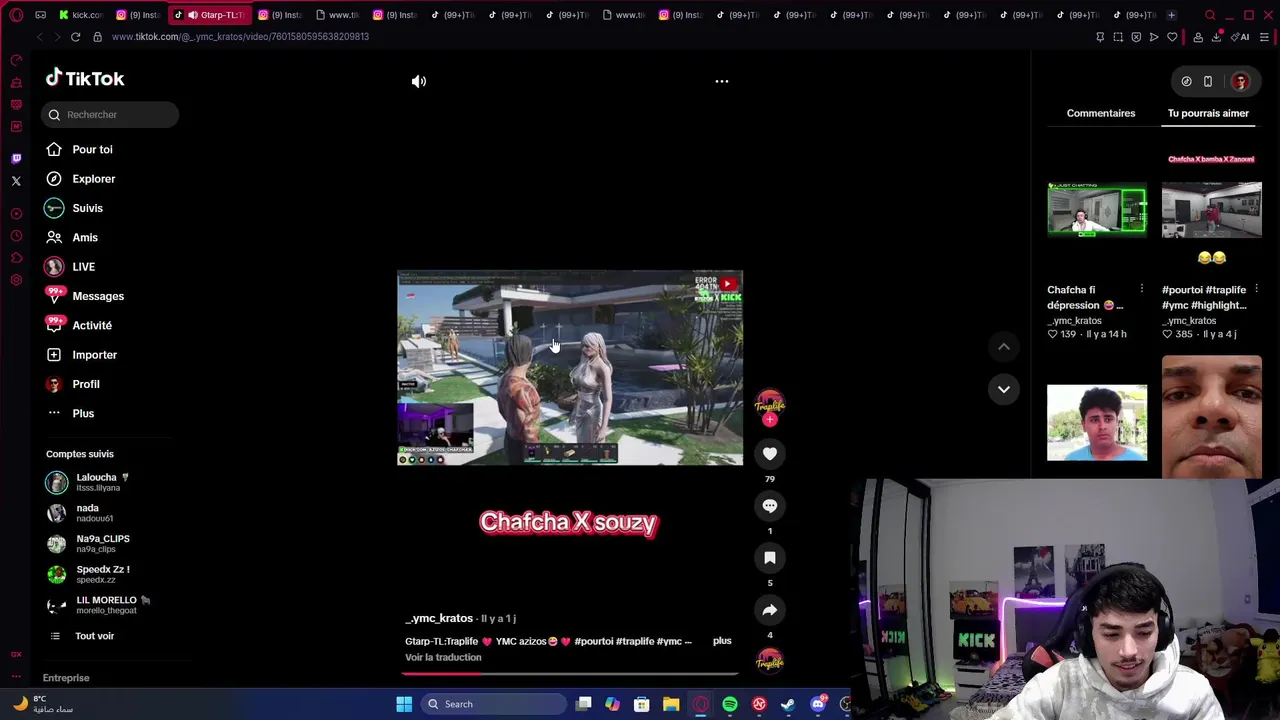Click the Windows taskbar Search box

pos(493,704)
